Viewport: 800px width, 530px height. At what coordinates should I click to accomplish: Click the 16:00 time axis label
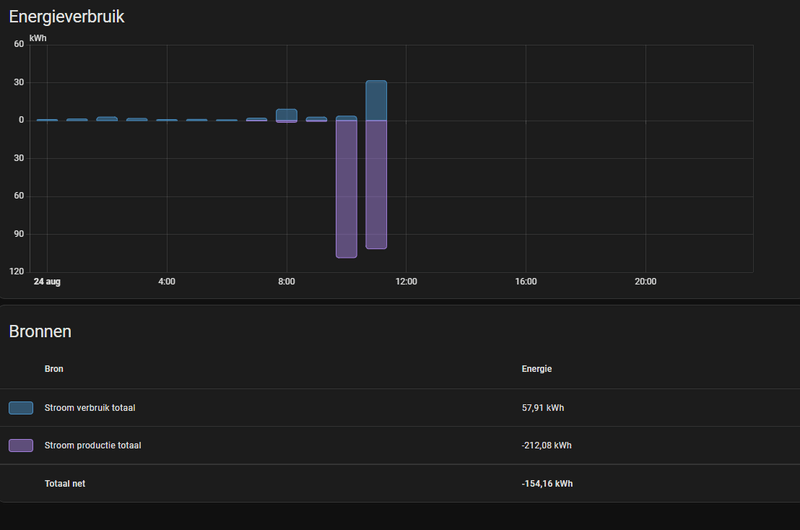click(526, 282)
